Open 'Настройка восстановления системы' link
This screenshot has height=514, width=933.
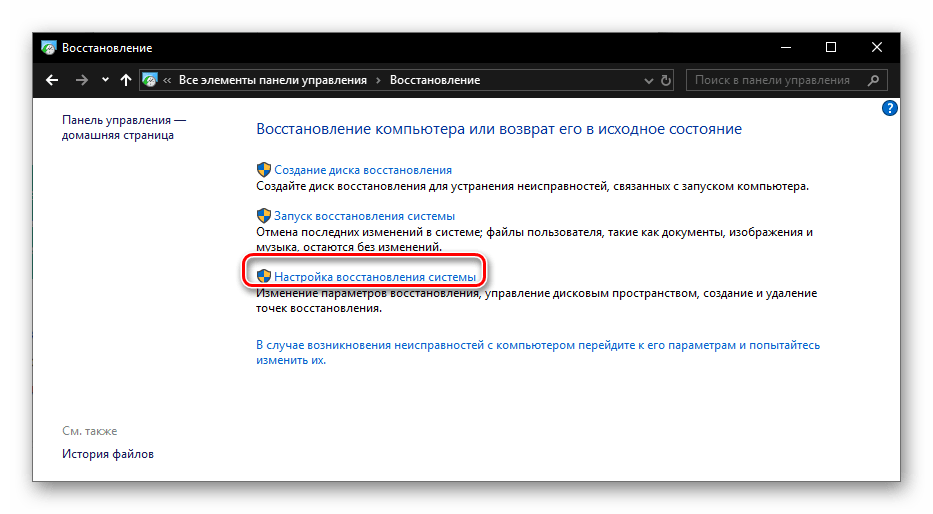(374, 274)
